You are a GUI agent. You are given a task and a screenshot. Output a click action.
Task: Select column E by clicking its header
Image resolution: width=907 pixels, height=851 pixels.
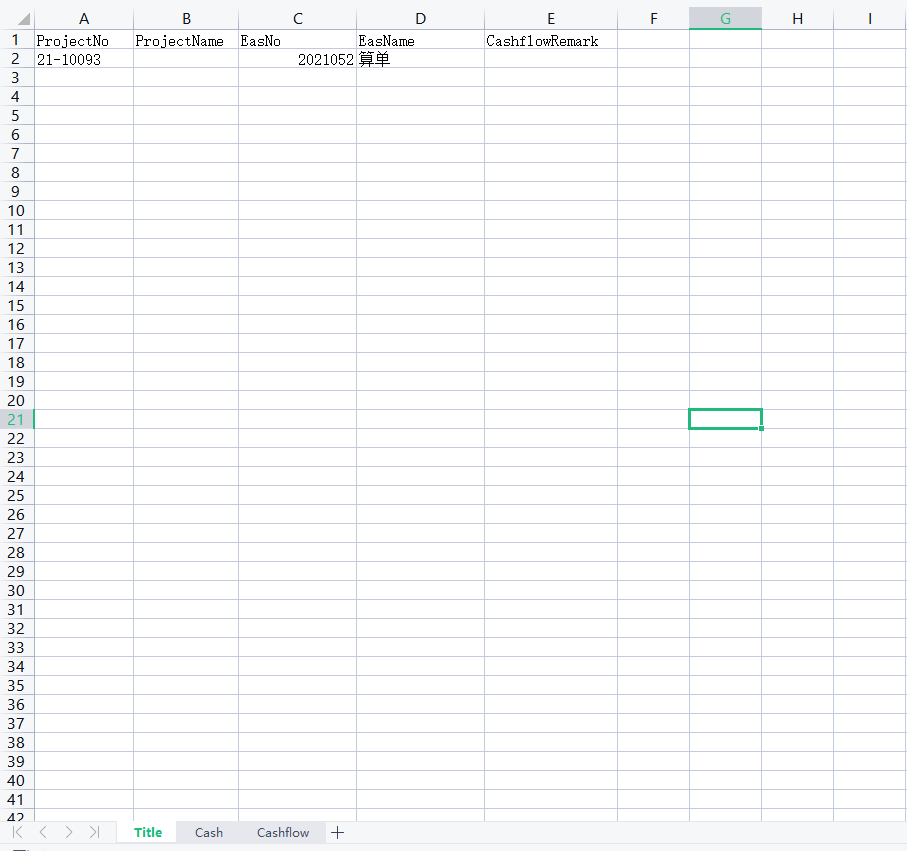tap(550, 17)
